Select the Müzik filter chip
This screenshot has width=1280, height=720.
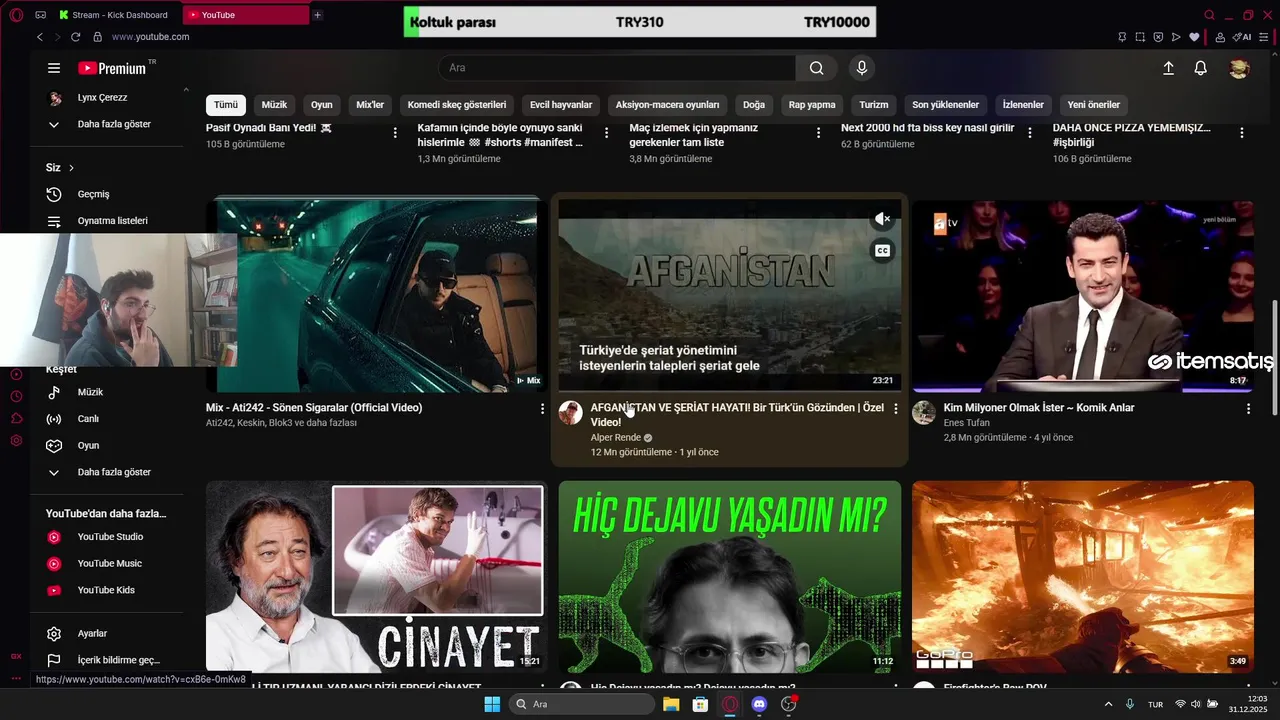tap(274, 105)
